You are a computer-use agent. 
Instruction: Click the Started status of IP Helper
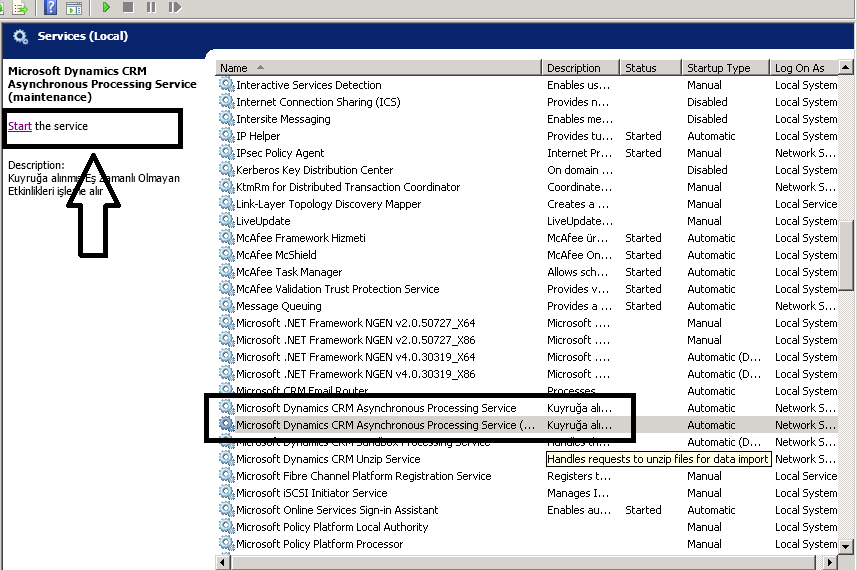click(643, 136)
